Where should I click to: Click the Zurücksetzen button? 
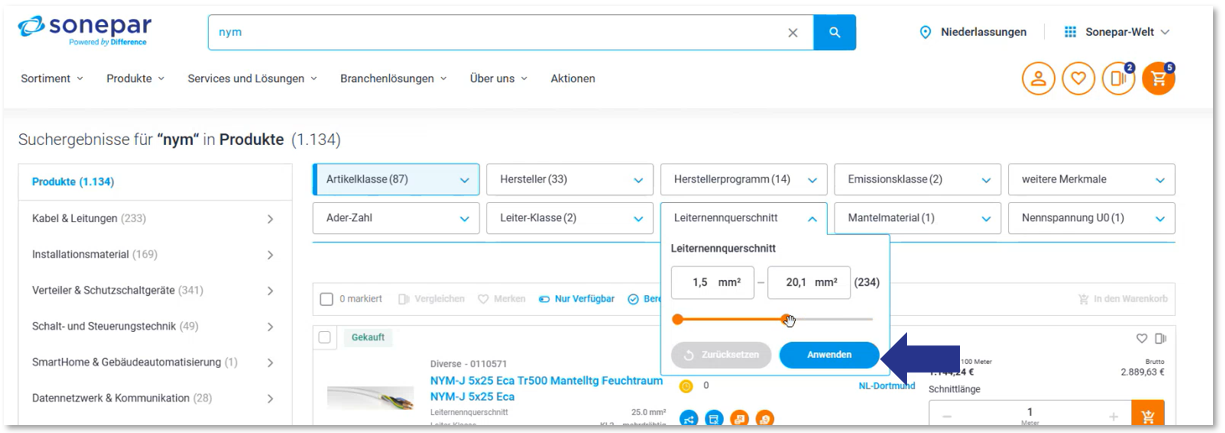point(721,355)
